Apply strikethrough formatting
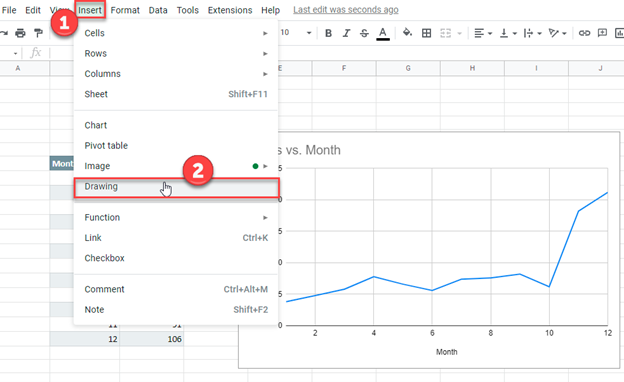 364,33
